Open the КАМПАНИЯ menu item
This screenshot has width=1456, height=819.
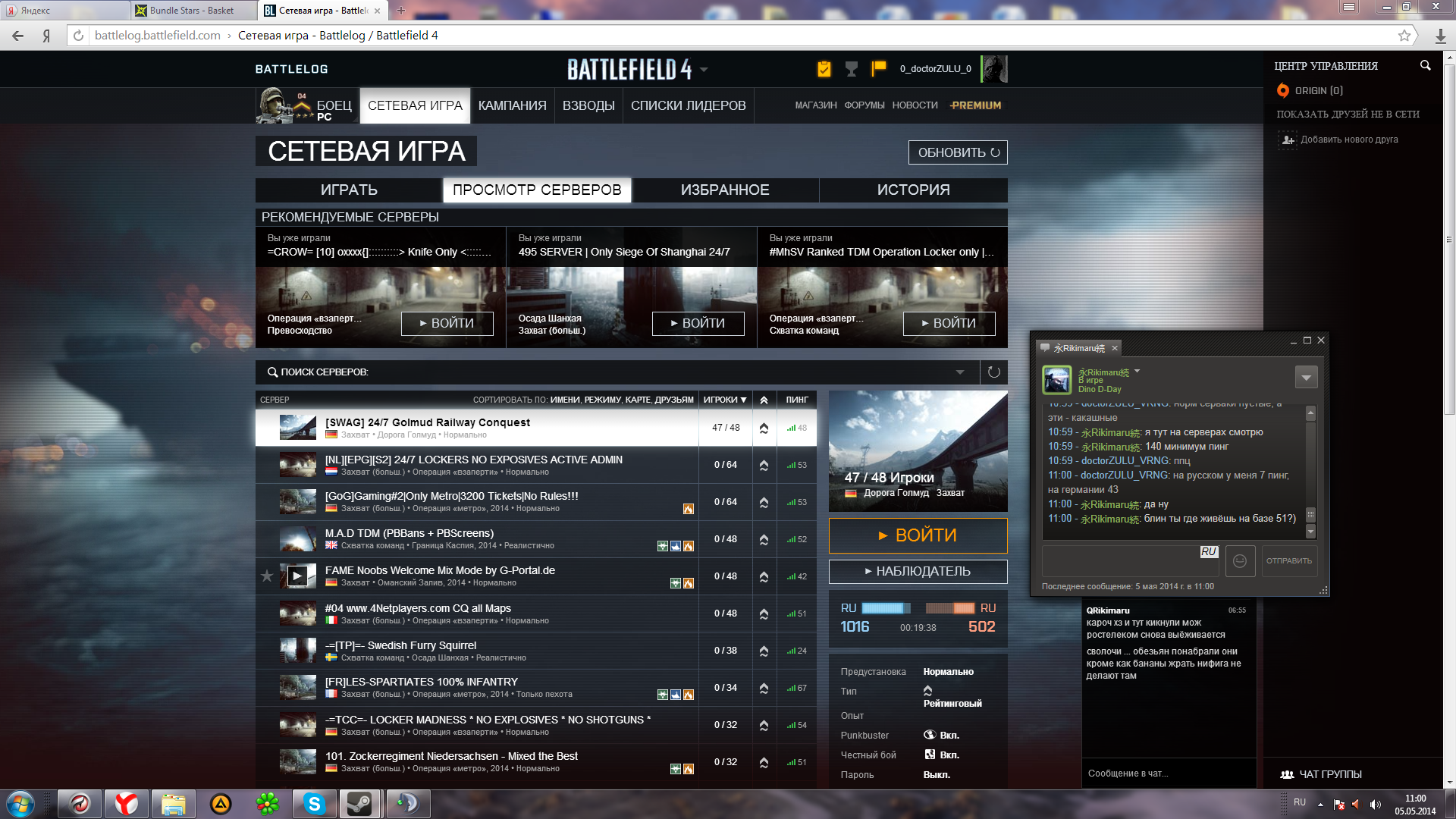point(513,105)
